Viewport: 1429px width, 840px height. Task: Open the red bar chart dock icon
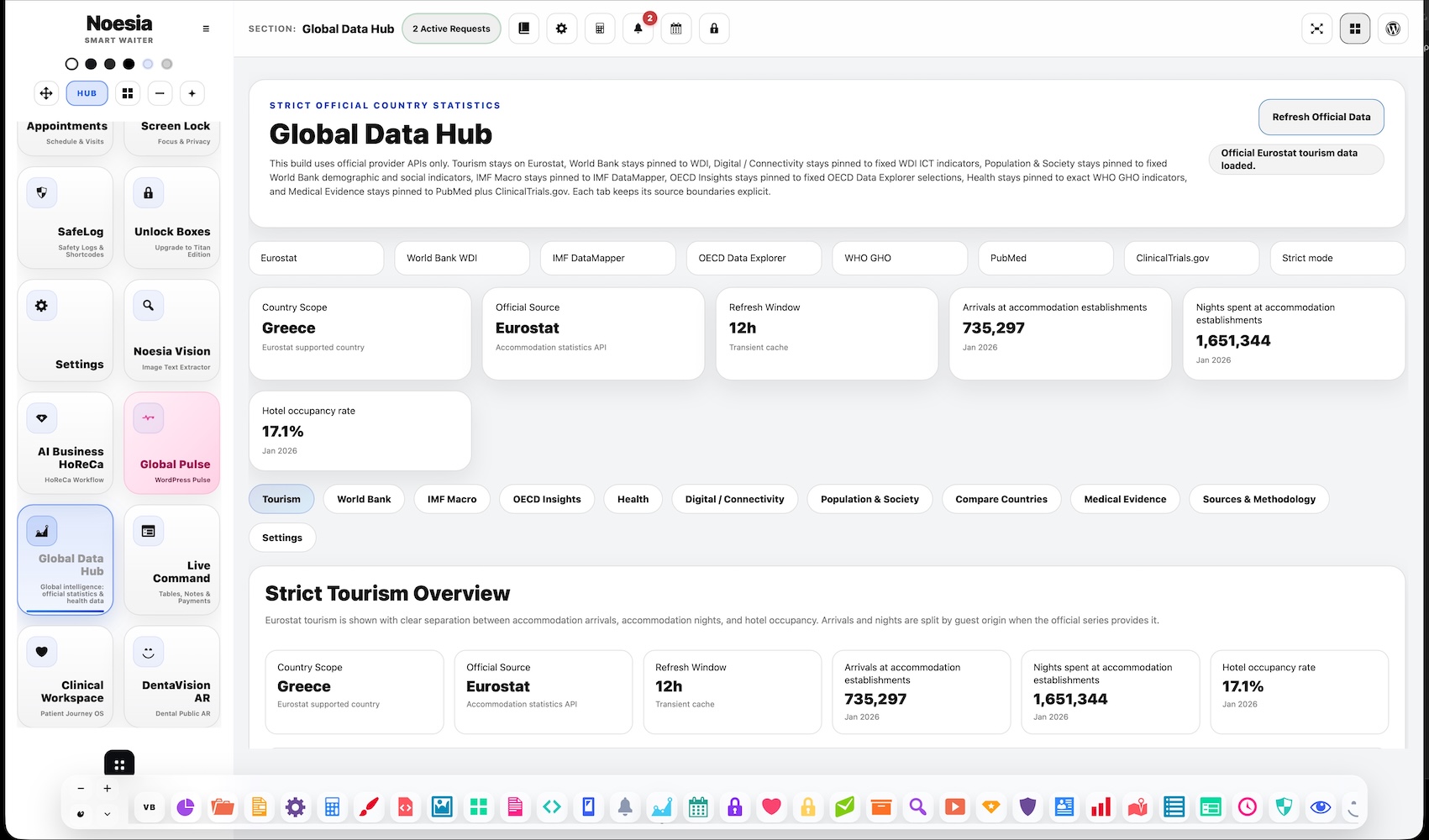pos(1101,807)
